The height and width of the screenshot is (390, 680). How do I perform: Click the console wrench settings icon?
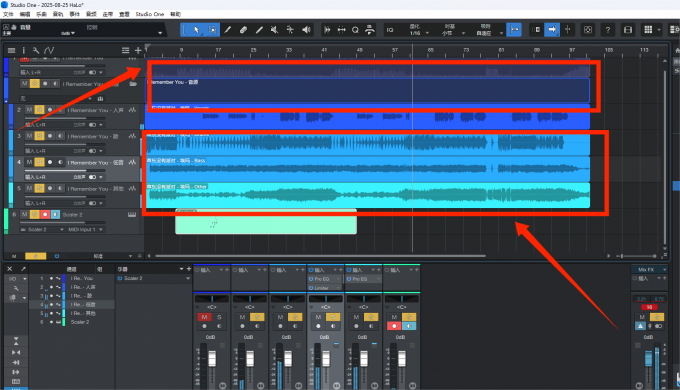[x=16, y=288]
